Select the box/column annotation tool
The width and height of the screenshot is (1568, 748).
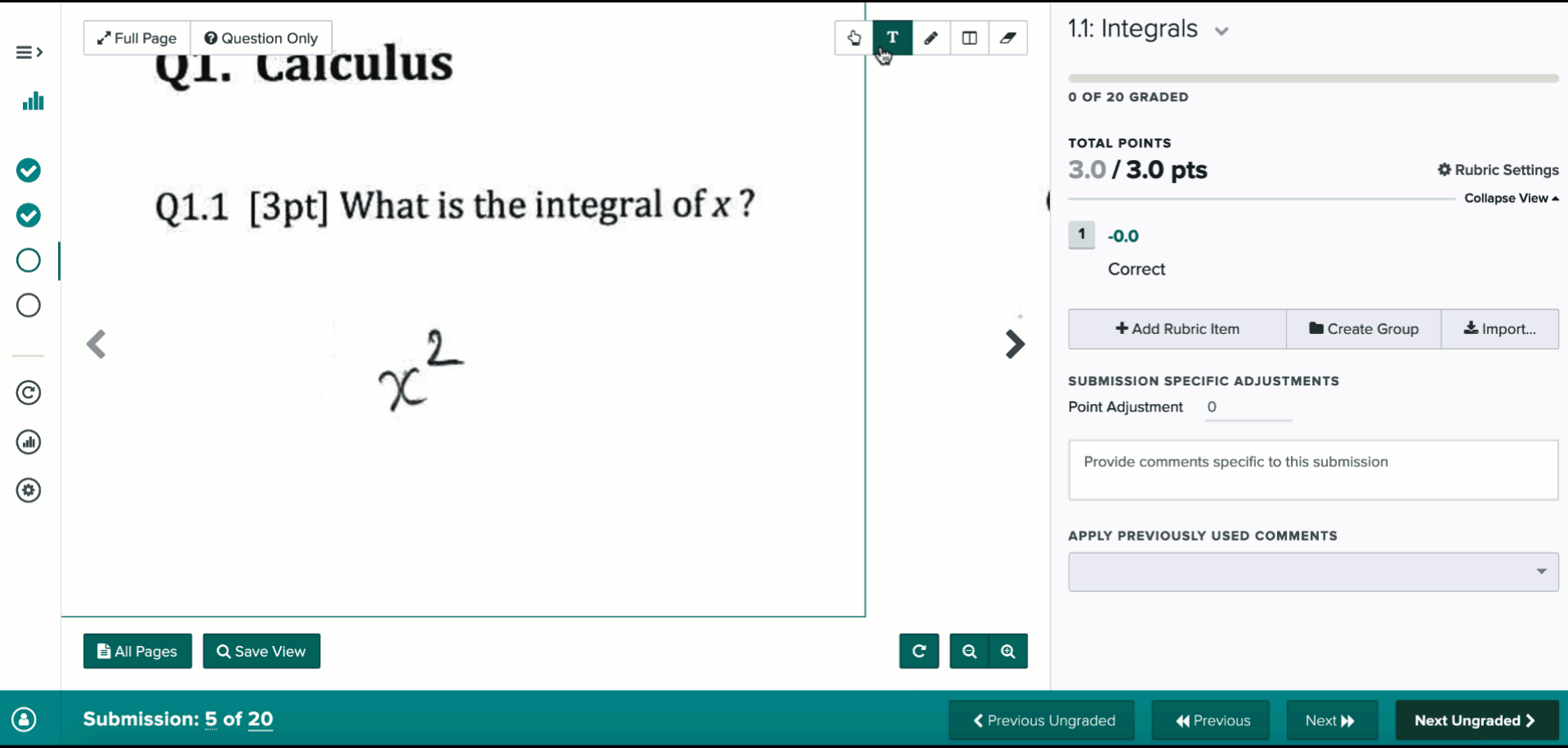click(x=969, y=38)
